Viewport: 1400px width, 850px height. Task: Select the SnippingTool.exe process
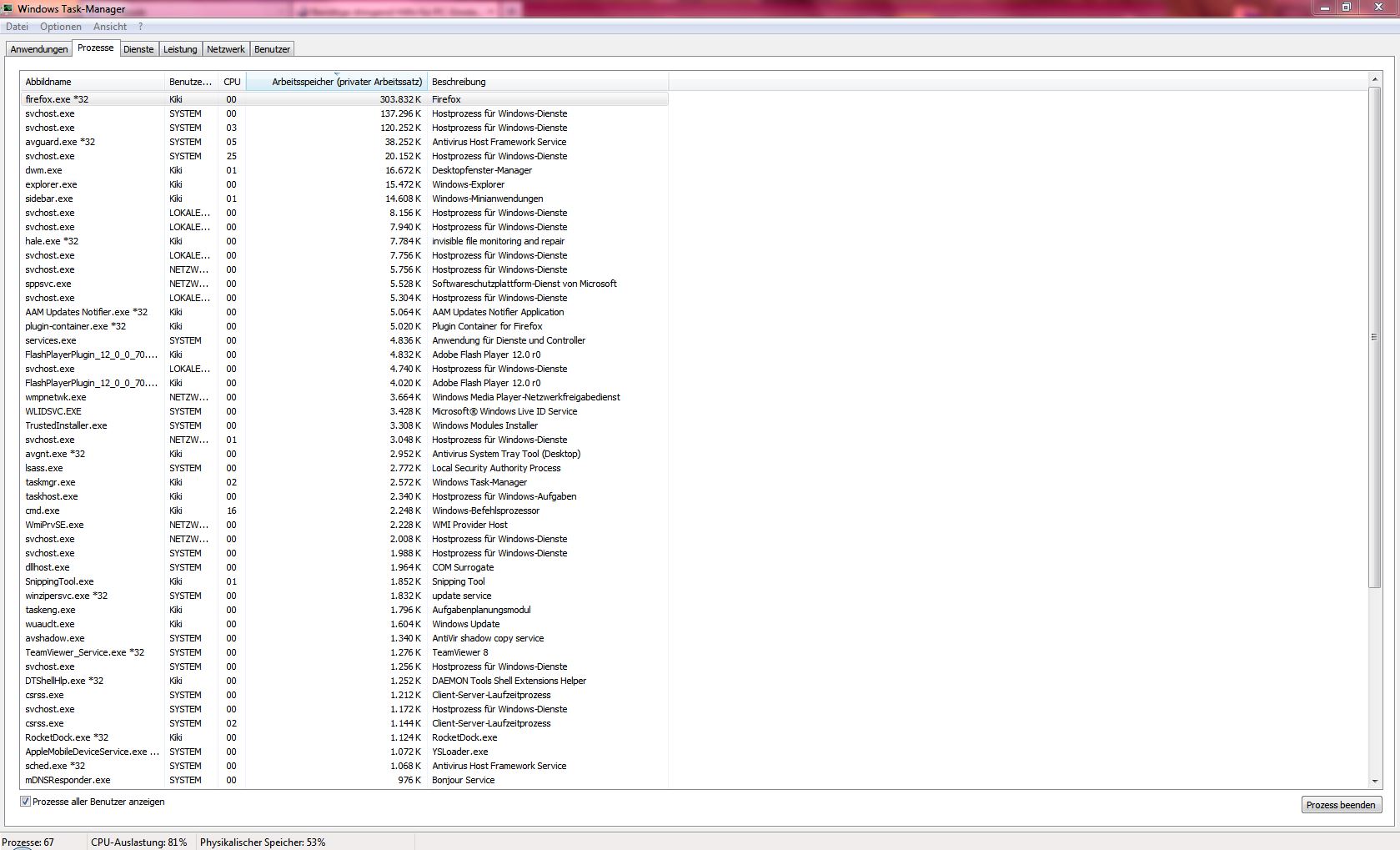pyautogui.click(x=344, y=581)
